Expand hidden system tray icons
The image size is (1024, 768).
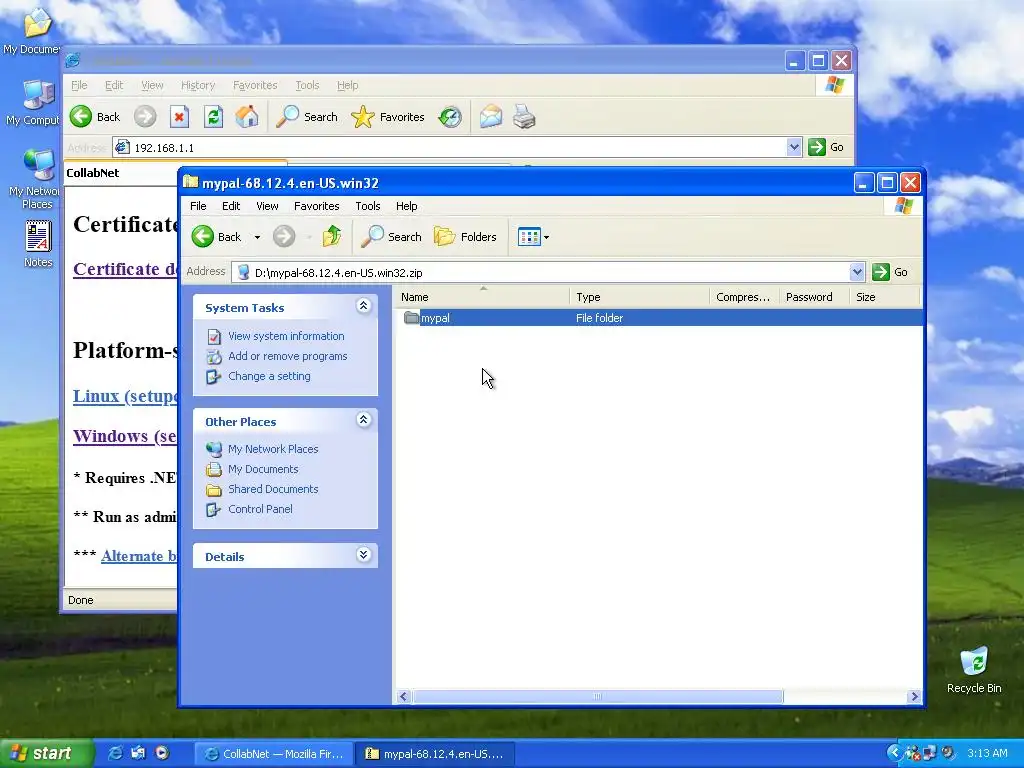coord(893,753)
